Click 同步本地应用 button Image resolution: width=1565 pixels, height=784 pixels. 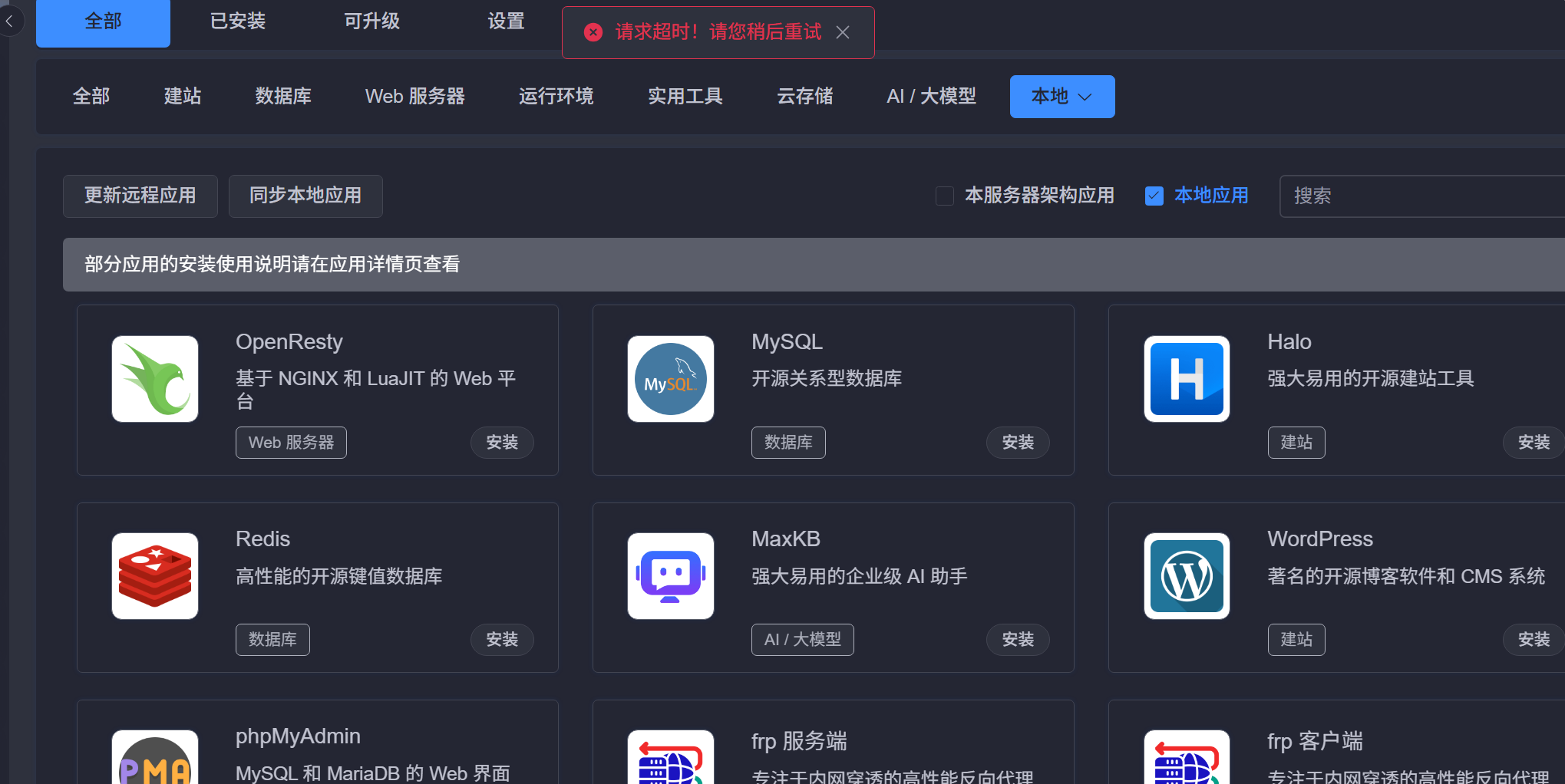[x=305, y=196]
